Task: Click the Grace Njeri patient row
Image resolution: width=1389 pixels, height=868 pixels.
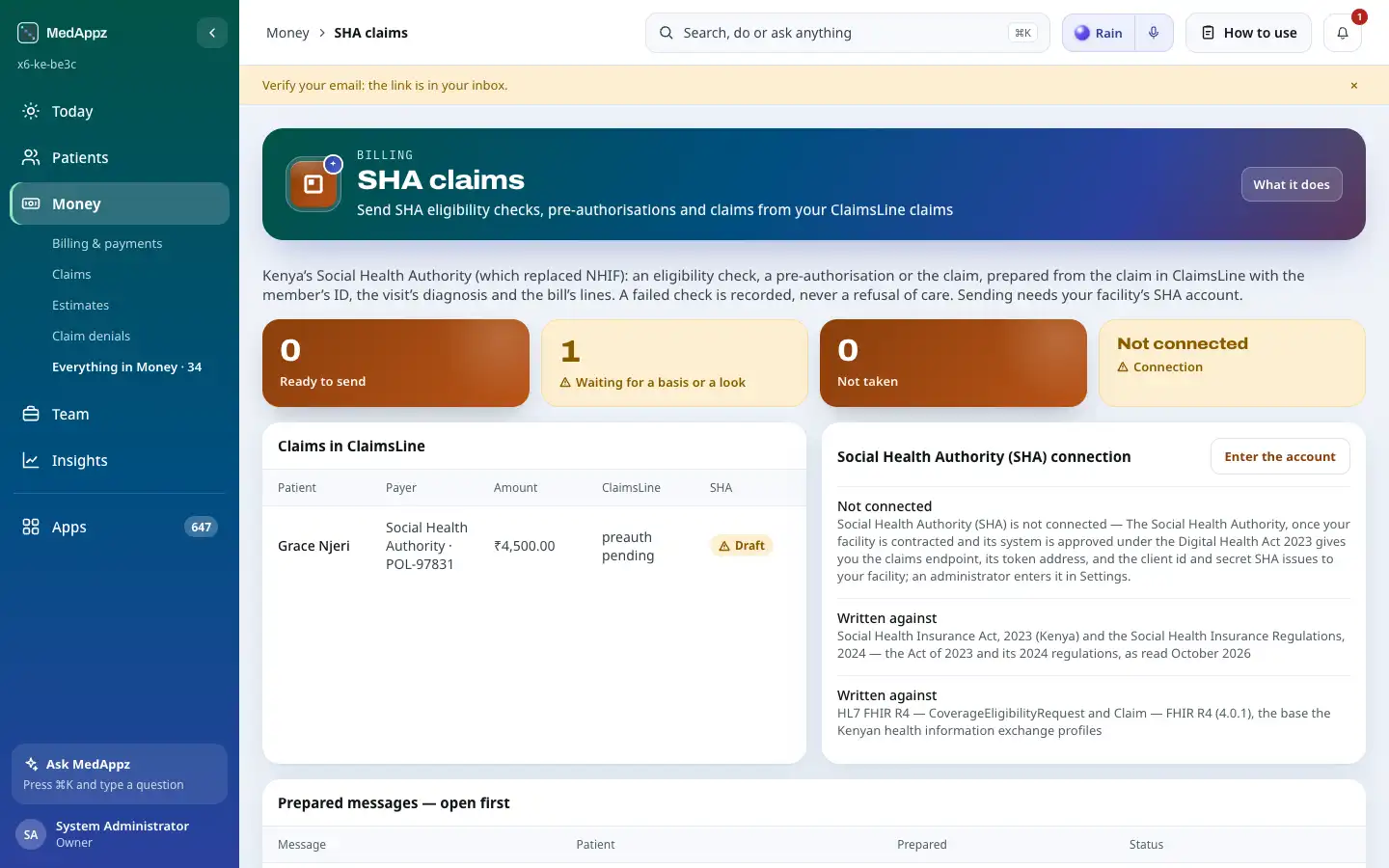Action: coord(534,546)
